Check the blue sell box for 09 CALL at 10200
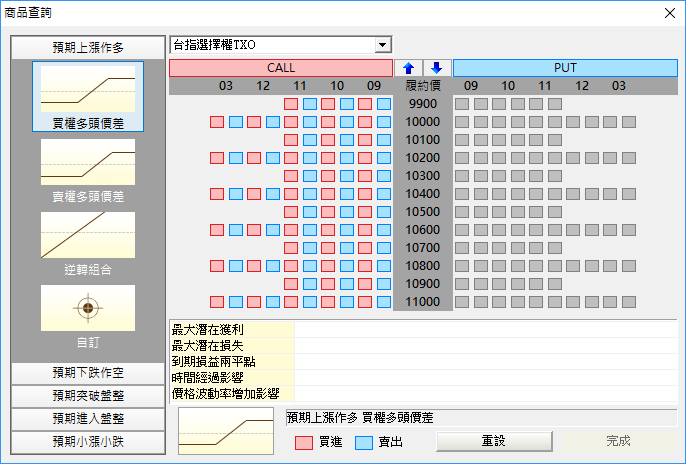Screen dimensions: 686x464 384,158
